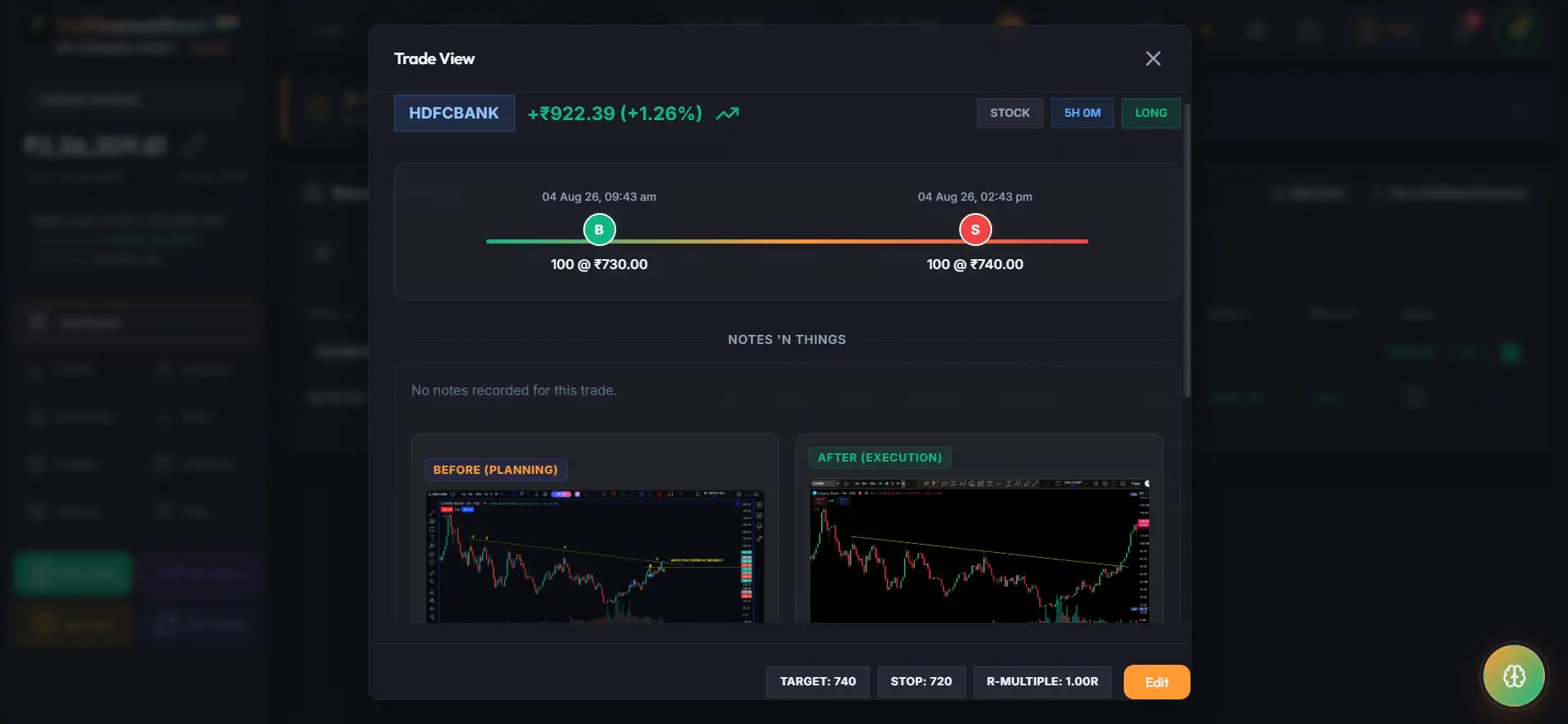Open the brain AI assistant icon

[1514, 675]
